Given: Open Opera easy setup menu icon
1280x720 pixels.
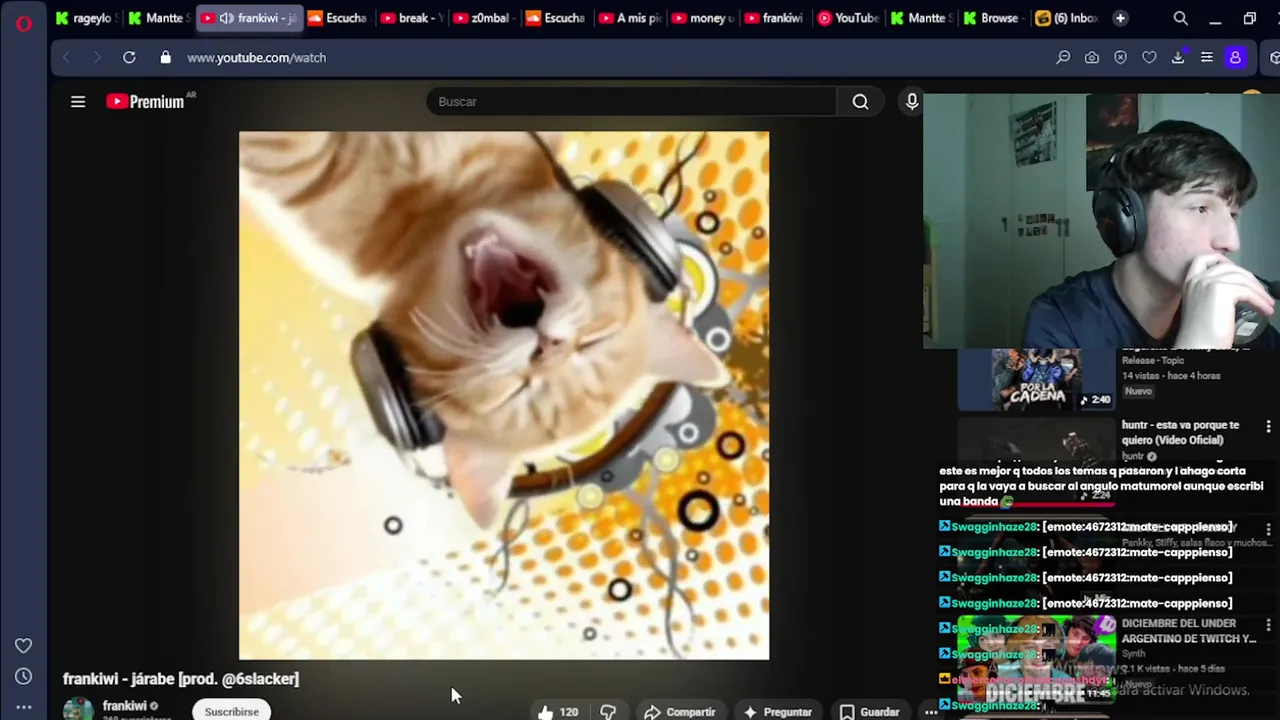Looking at the screenshot, I should tap(1207, 58).
